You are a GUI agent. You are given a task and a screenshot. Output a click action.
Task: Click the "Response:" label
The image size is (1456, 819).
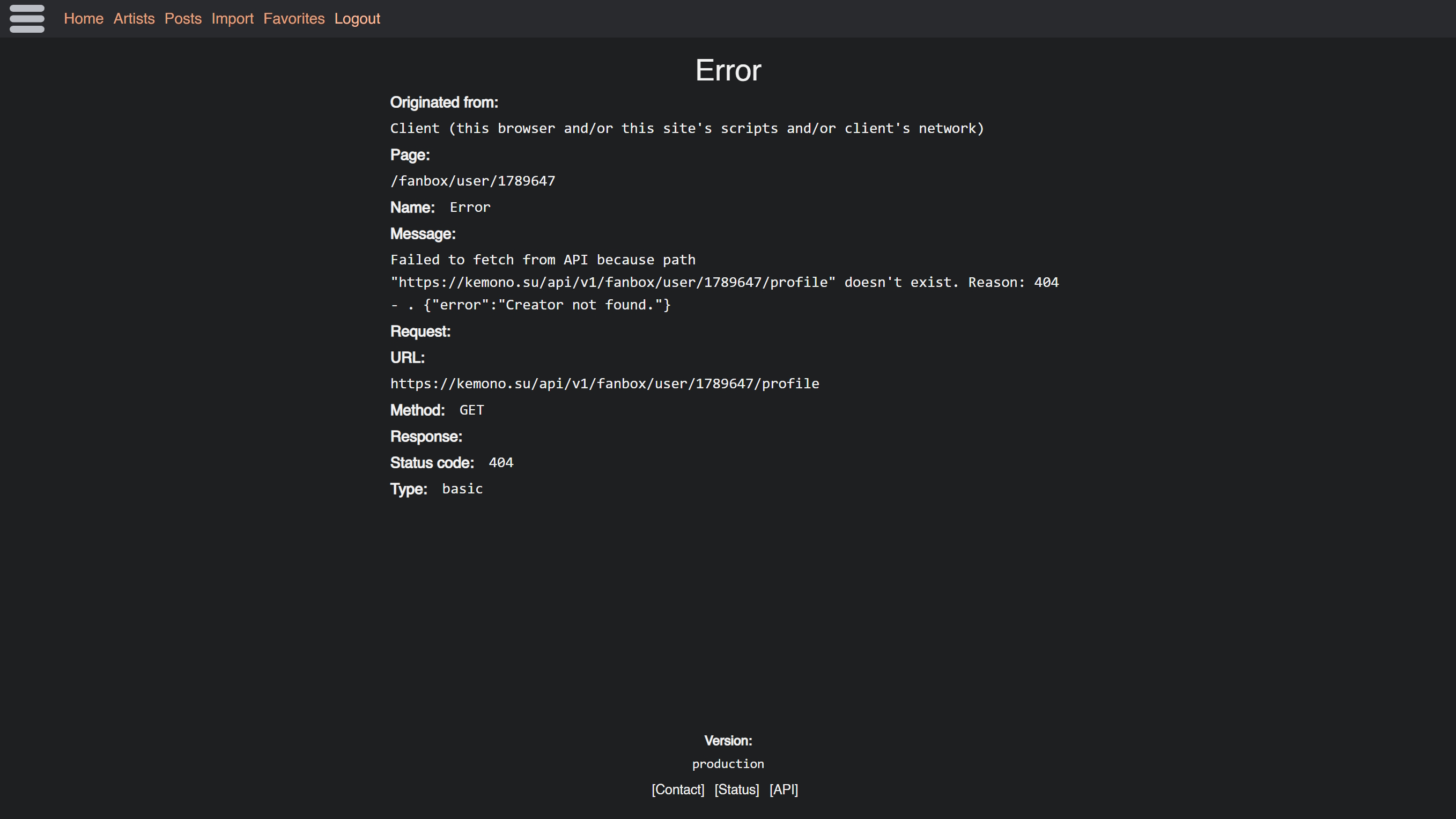point(426,437)
